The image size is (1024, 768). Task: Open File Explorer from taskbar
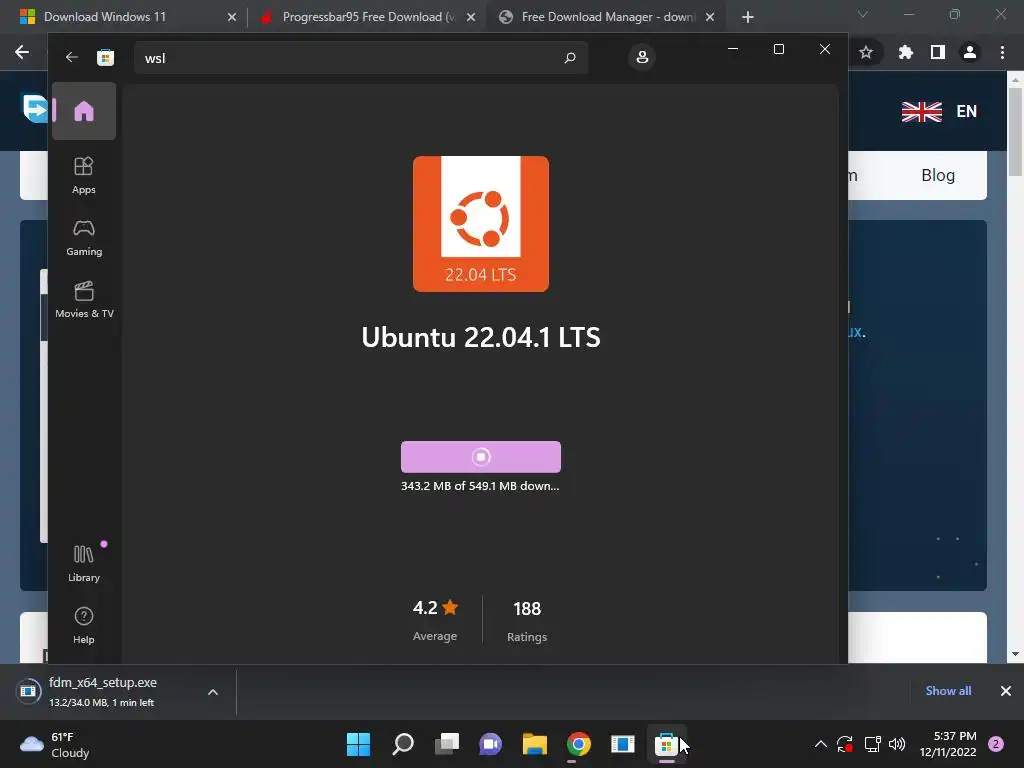click(x=534, y=744)
